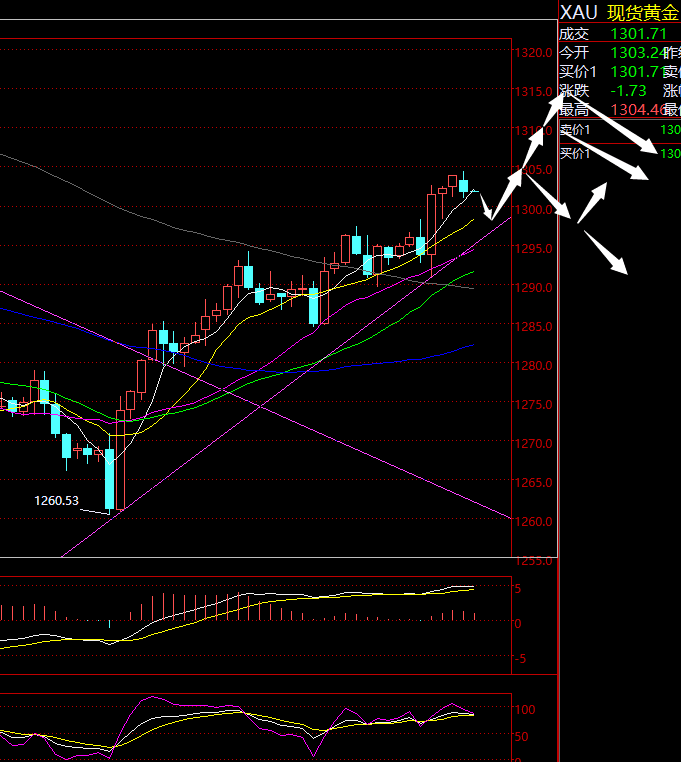
Task: Click the 50 level on the KDJ axis
Action: pos(522,737)
